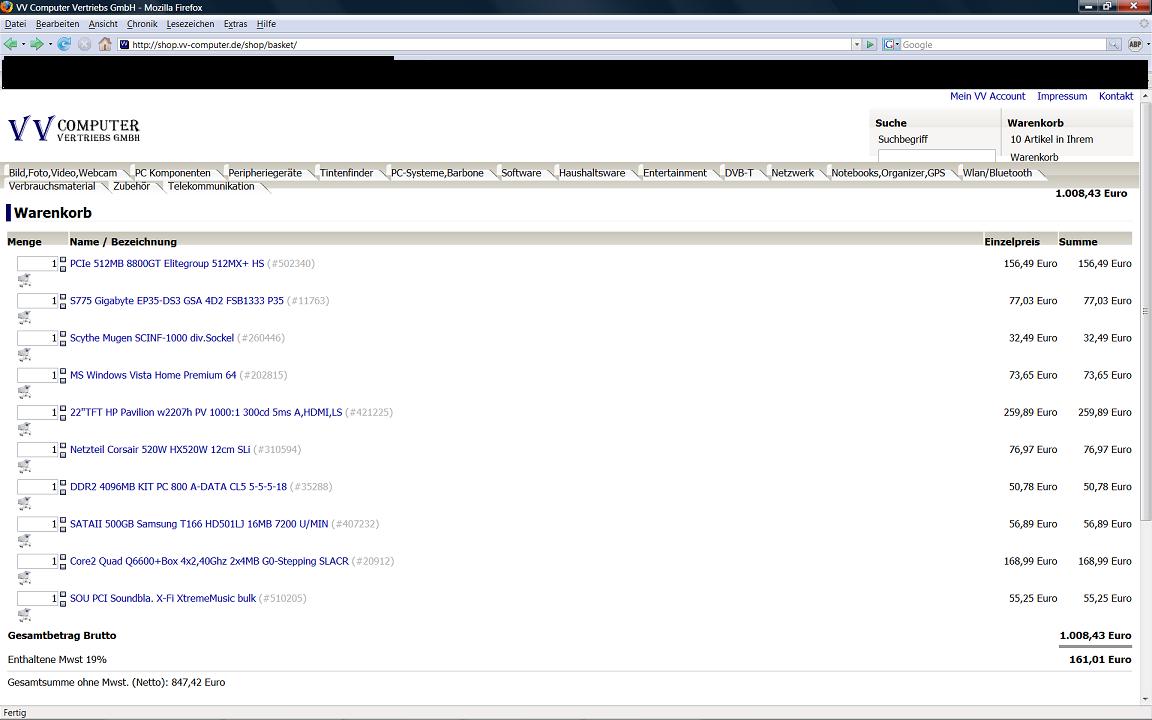Select the Netzwerk category tab
This screenshot has width=1152, height=720.
coord(792,173)
